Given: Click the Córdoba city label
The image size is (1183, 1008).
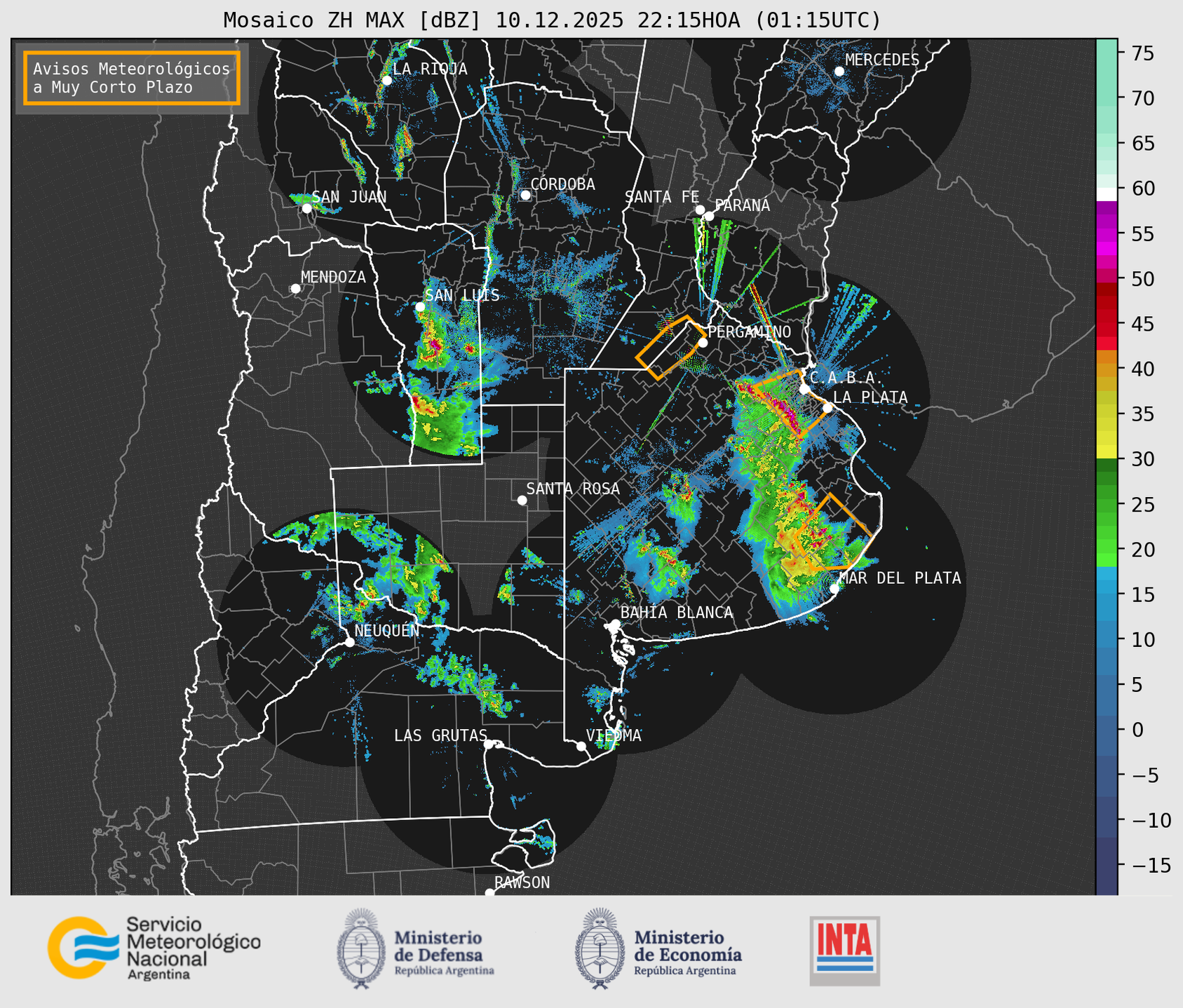Looking at the screenshot, I should [x=562, y=184].
